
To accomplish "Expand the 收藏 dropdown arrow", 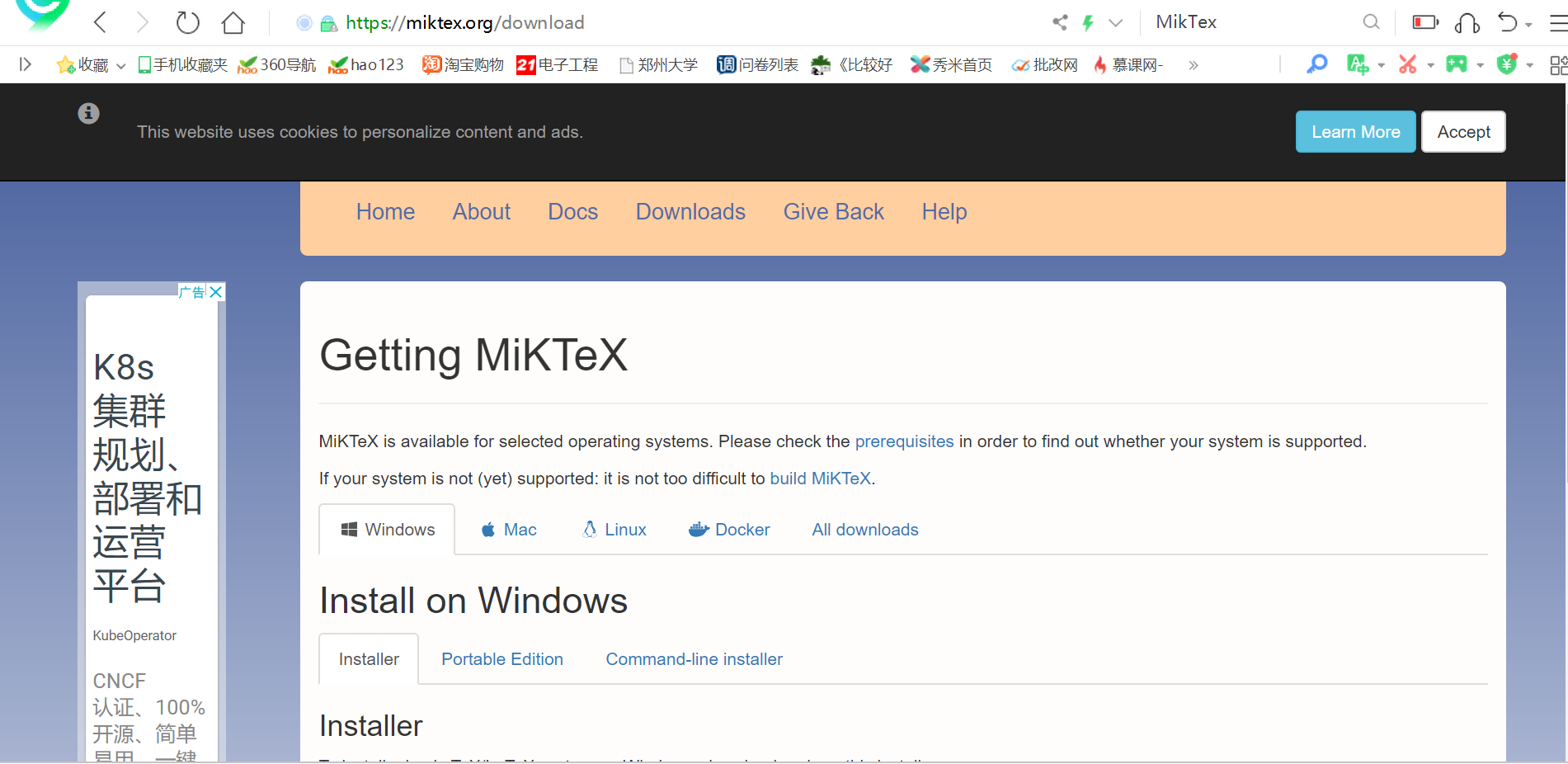I will [120, 66].
